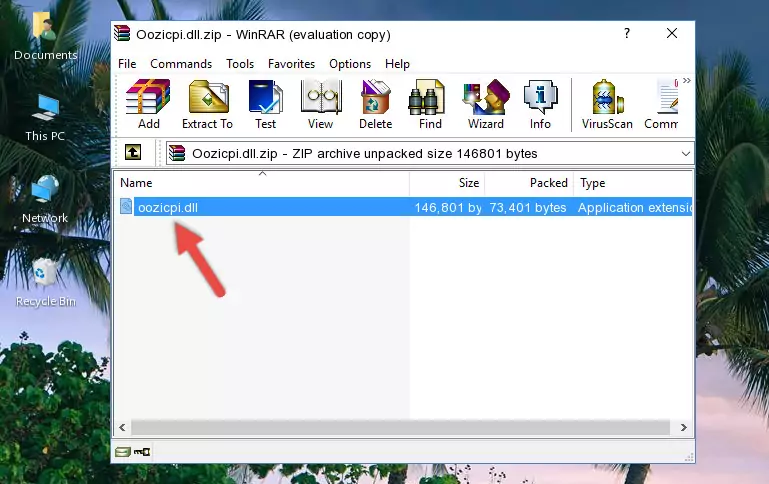Run the Test archive tool
Image resolution: width=769 pixels, height=484 pixels.
click(x=265, y=104)
